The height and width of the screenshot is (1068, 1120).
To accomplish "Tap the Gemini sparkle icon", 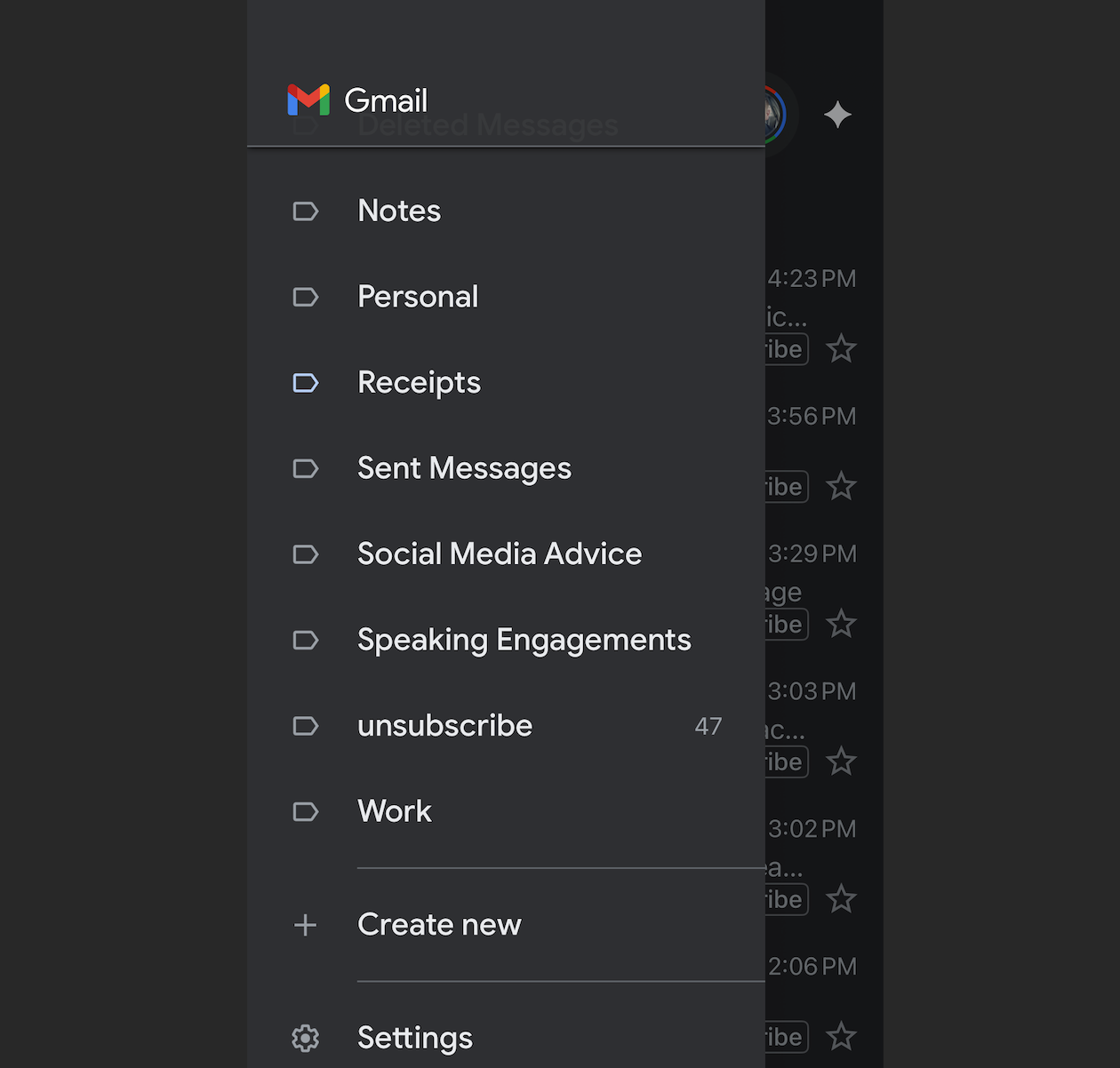I will (x=837, y=115).
